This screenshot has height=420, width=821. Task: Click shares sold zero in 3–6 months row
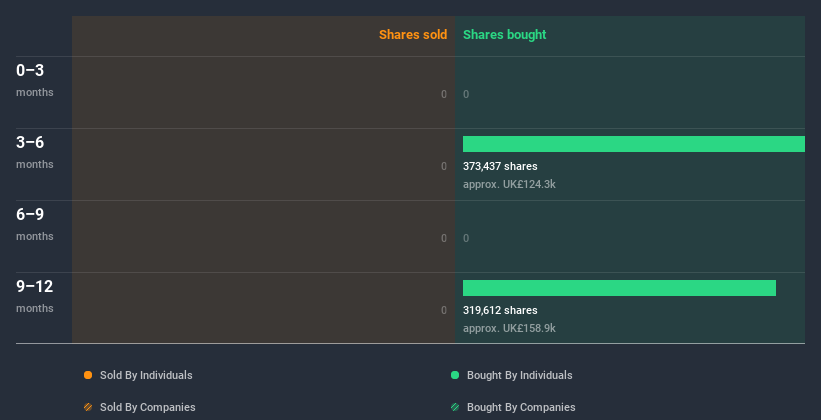pyautogui.click(x=444, y=166)
